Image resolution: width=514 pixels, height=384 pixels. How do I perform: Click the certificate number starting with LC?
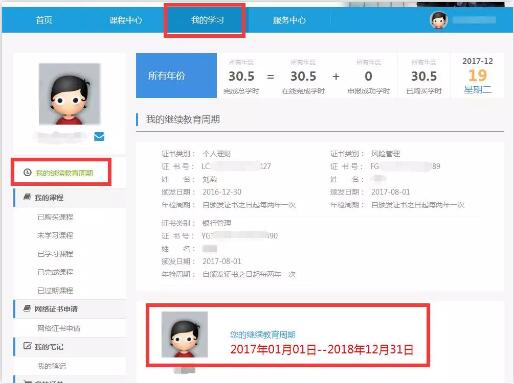point(236,166)
